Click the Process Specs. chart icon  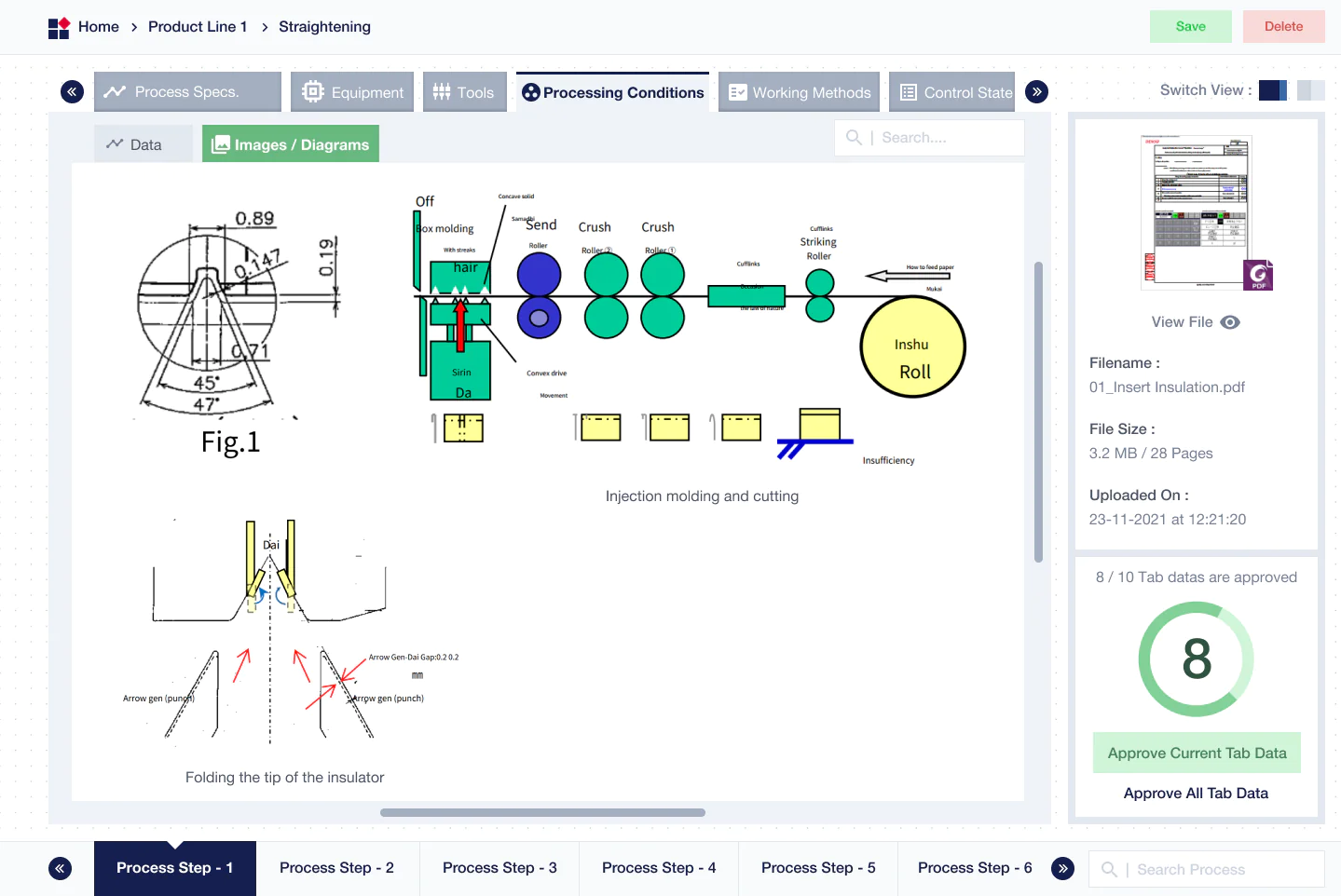coord(115,92)
